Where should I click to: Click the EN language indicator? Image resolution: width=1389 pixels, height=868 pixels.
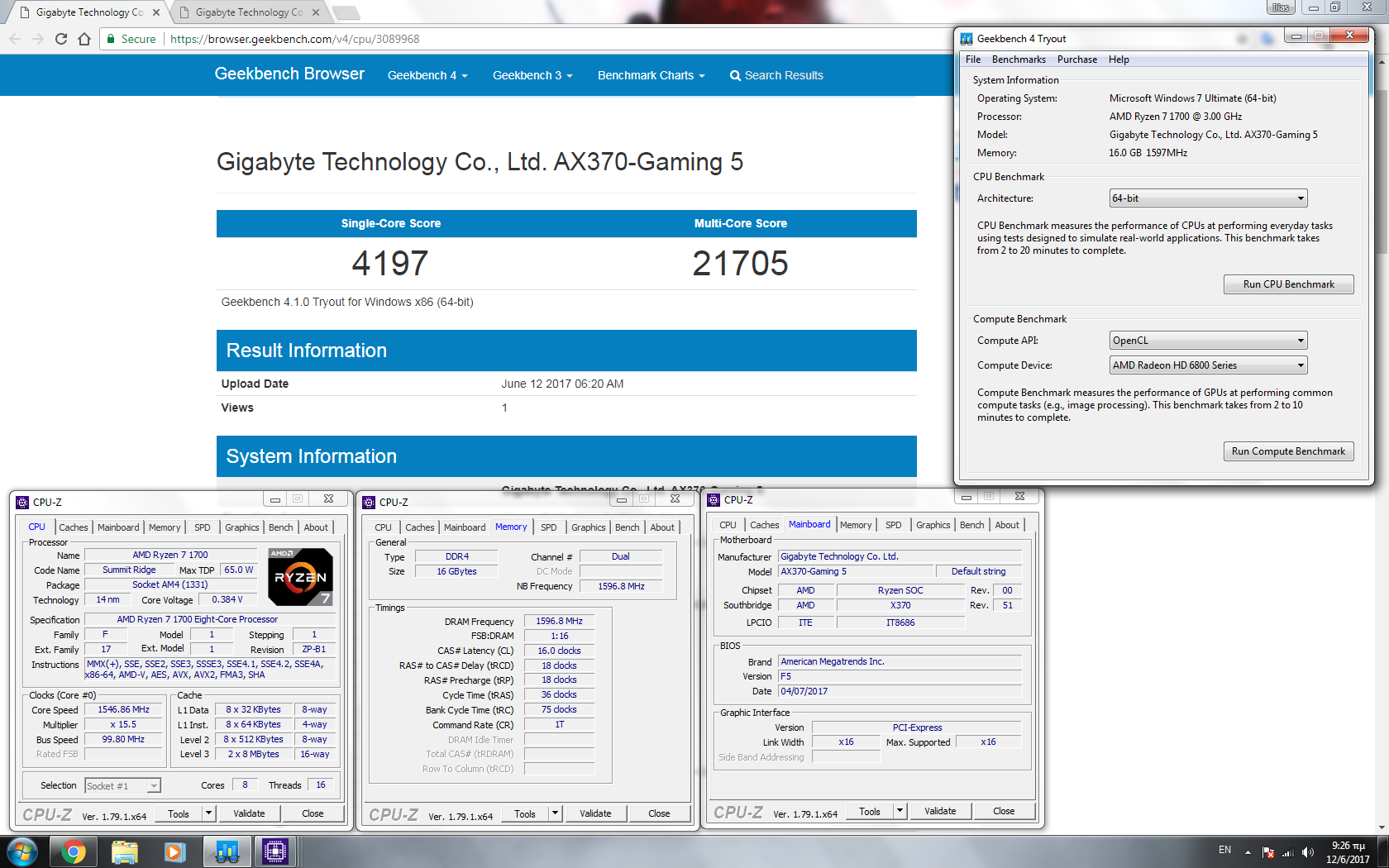1224,850
